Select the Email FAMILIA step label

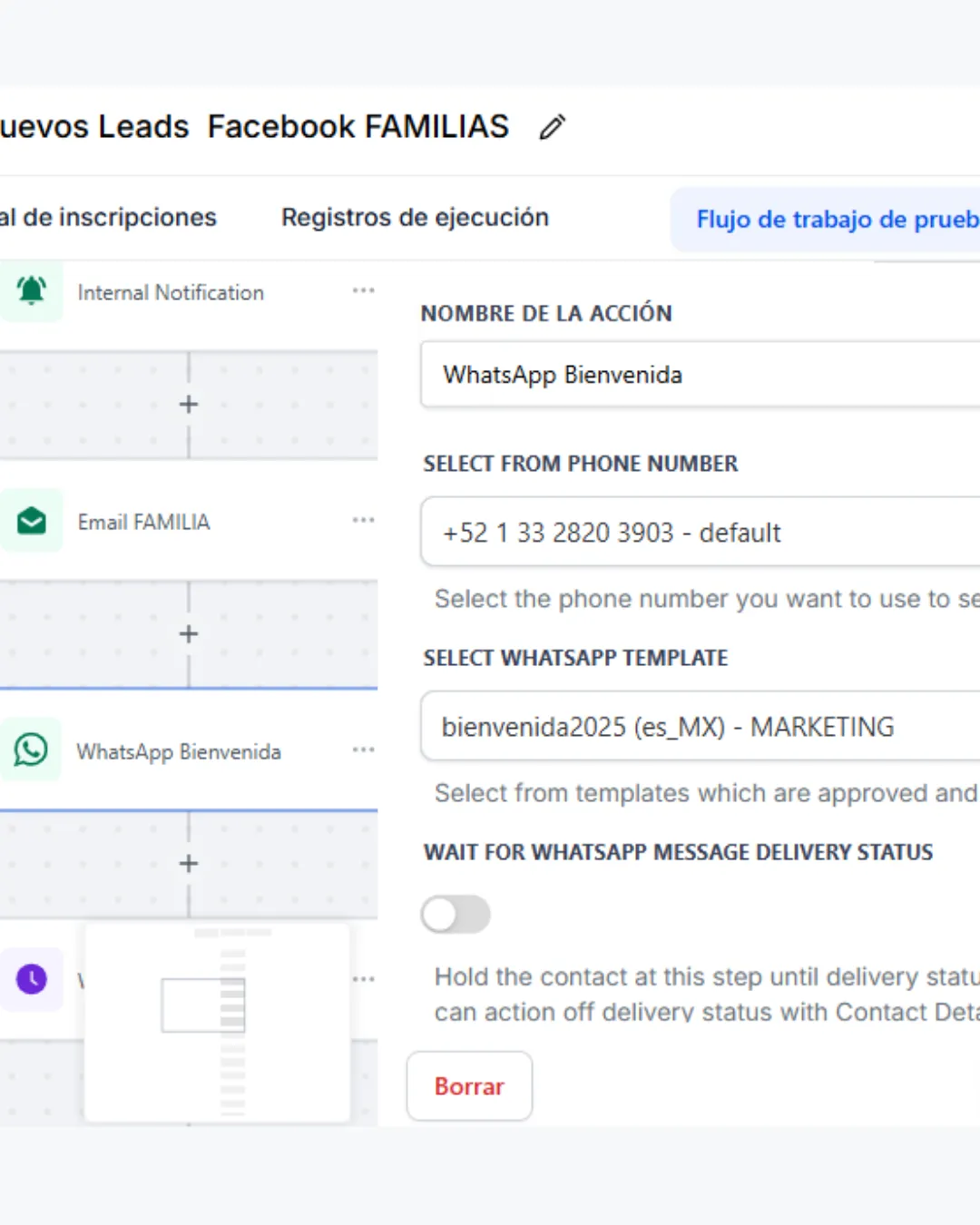coord(143,522)
